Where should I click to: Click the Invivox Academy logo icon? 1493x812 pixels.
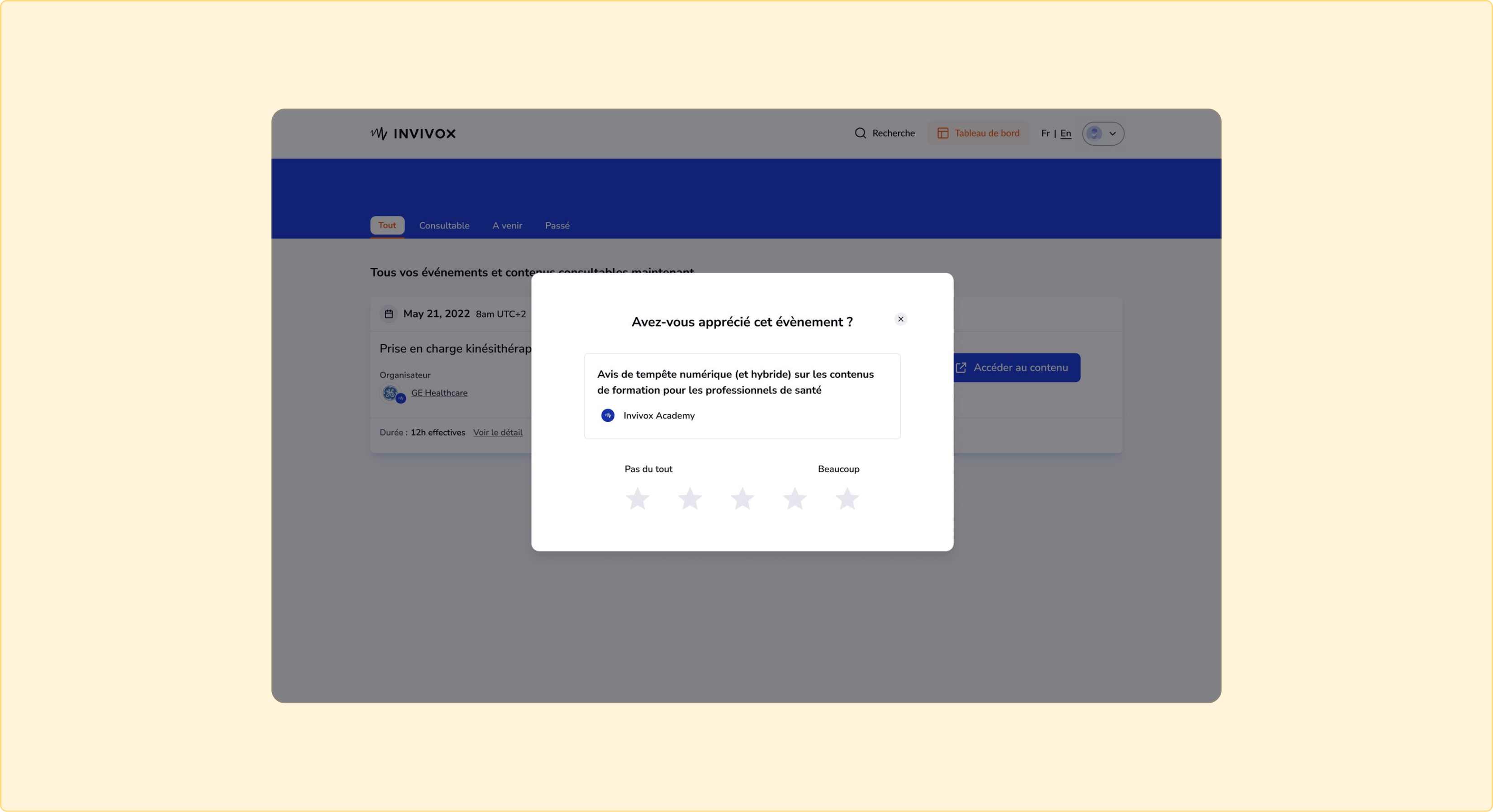[608, 416]
